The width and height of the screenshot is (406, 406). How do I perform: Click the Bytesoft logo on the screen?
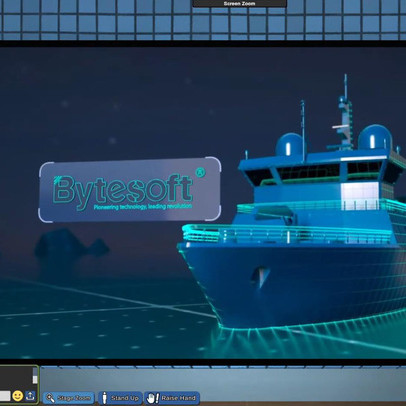click(x=130, y=190)
